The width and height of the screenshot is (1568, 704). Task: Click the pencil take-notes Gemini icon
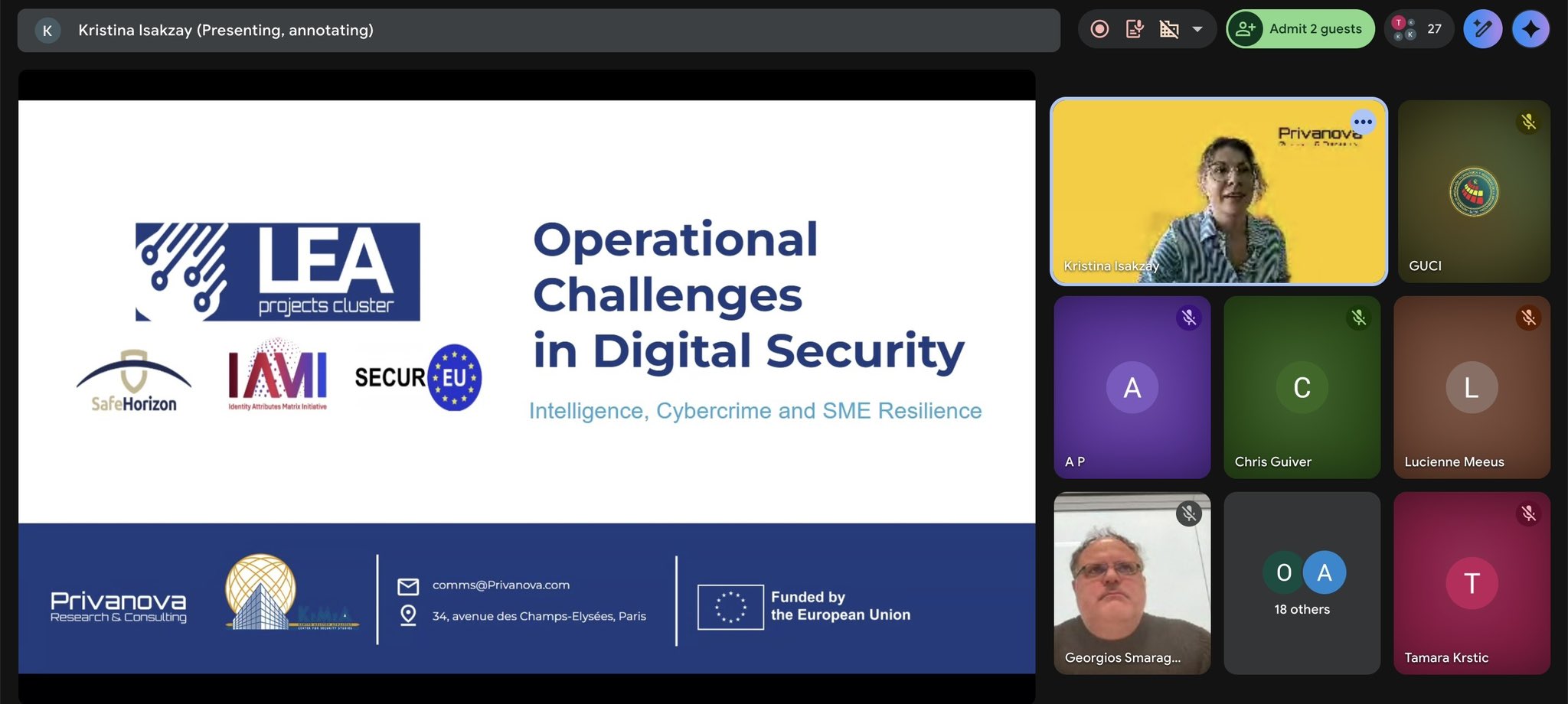[x=1482, y=29]
